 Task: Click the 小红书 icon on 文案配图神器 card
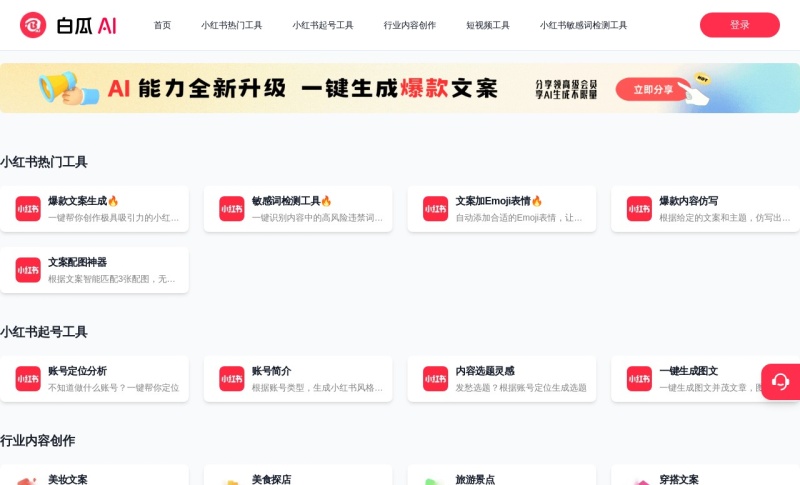(28, 270)
